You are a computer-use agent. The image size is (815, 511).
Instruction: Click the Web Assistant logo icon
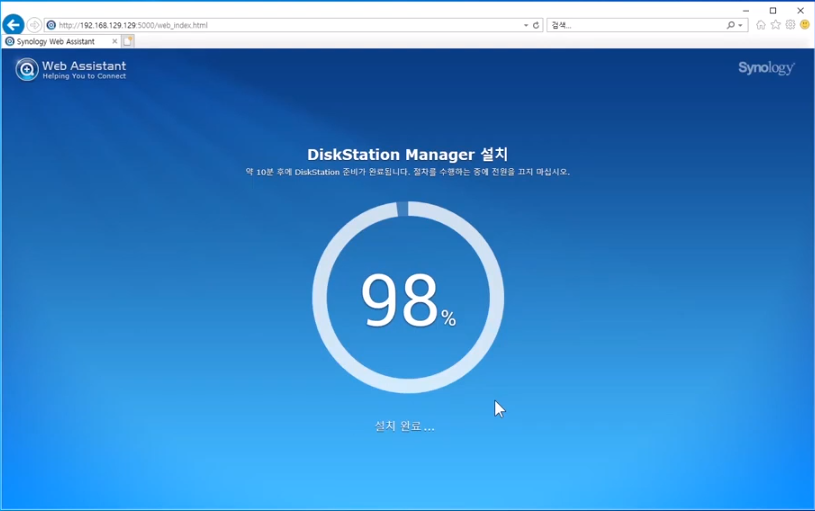tap(27, 69)
